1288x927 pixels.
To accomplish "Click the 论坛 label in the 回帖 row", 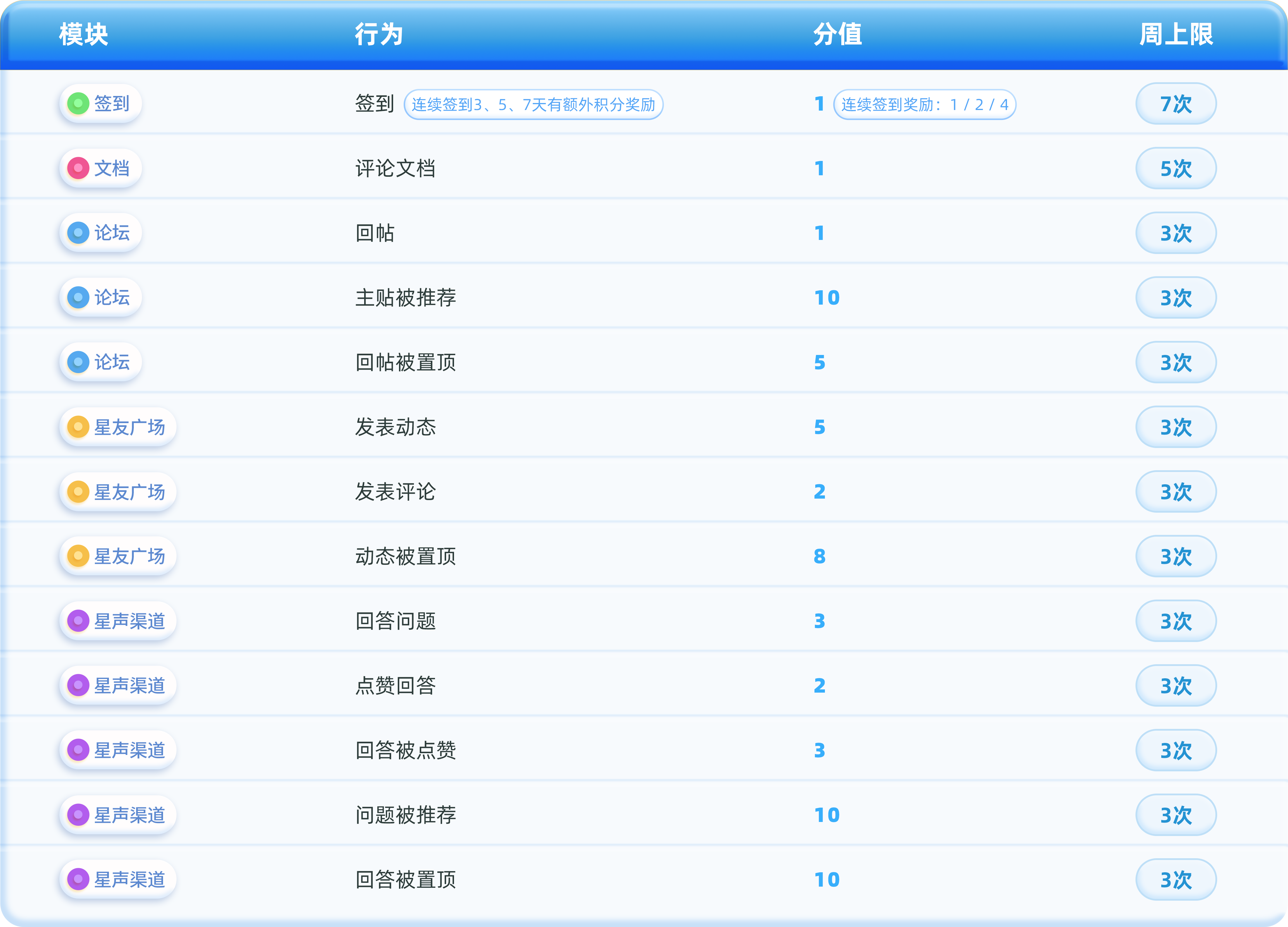I will click(112, 233).
